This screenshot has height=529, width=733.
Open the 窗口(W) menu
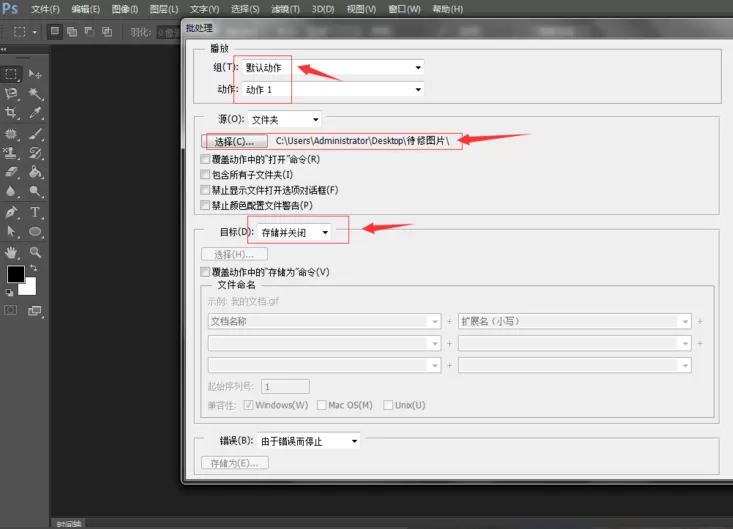(404, 9)
